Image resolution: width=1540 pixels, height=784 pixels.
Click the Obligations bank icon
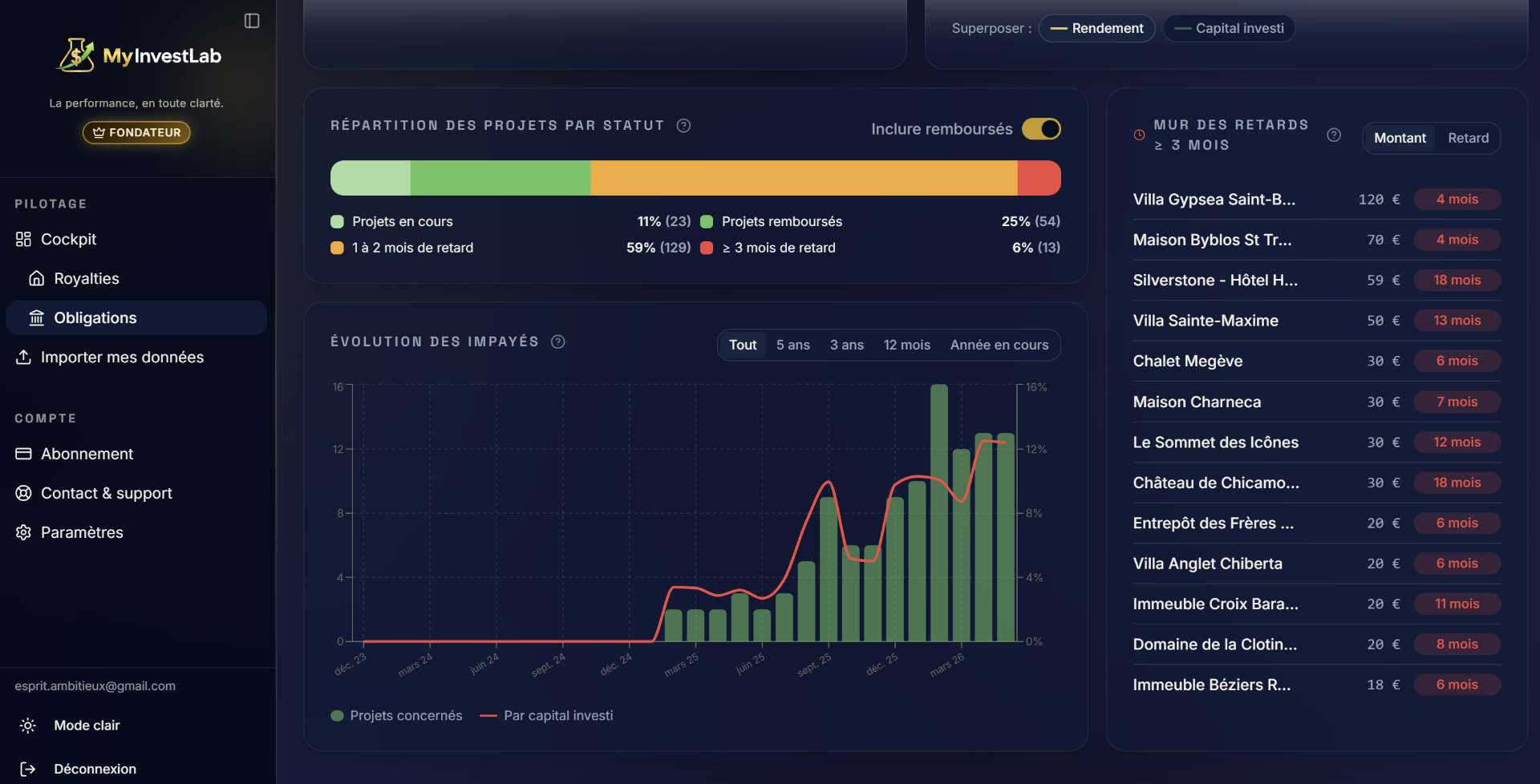click(36, 317)
